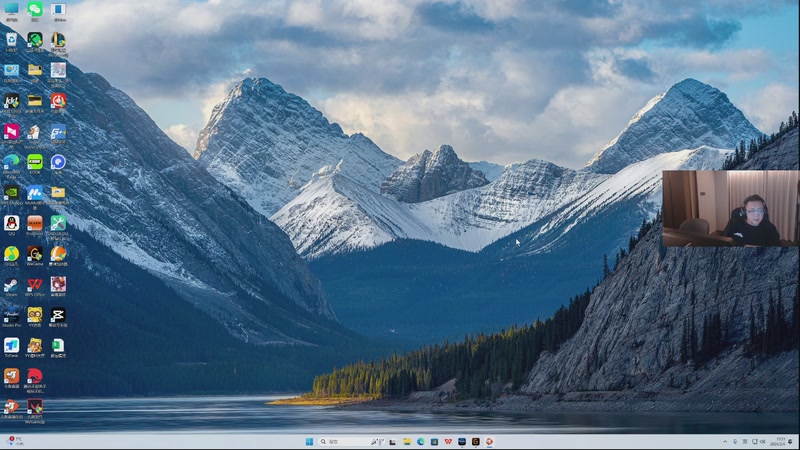Open the ToDesk desktop shortcut
This screenshot has width=800, height=450.
(11, 347)
